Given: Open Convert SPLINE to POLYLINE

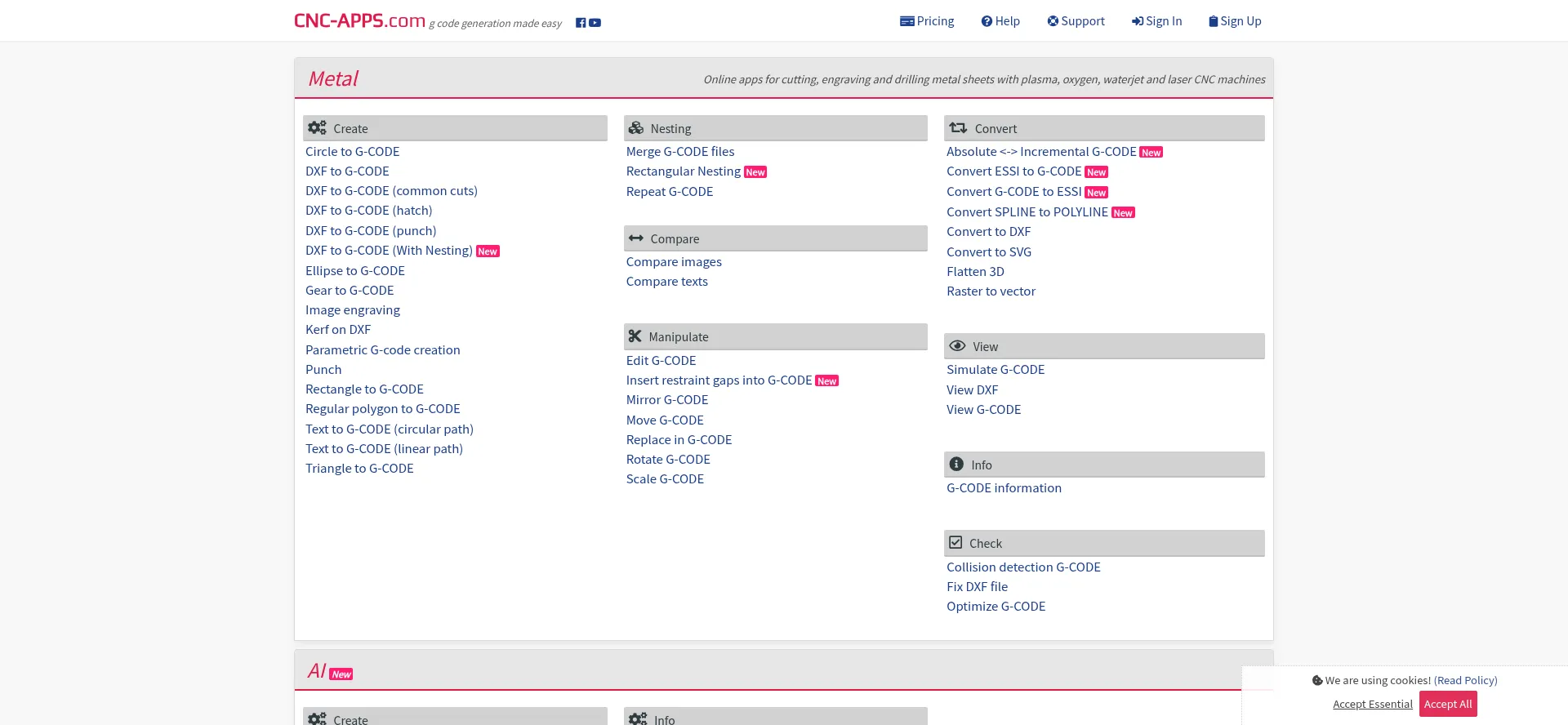Looking at the screenshot, I should 1027,211.
